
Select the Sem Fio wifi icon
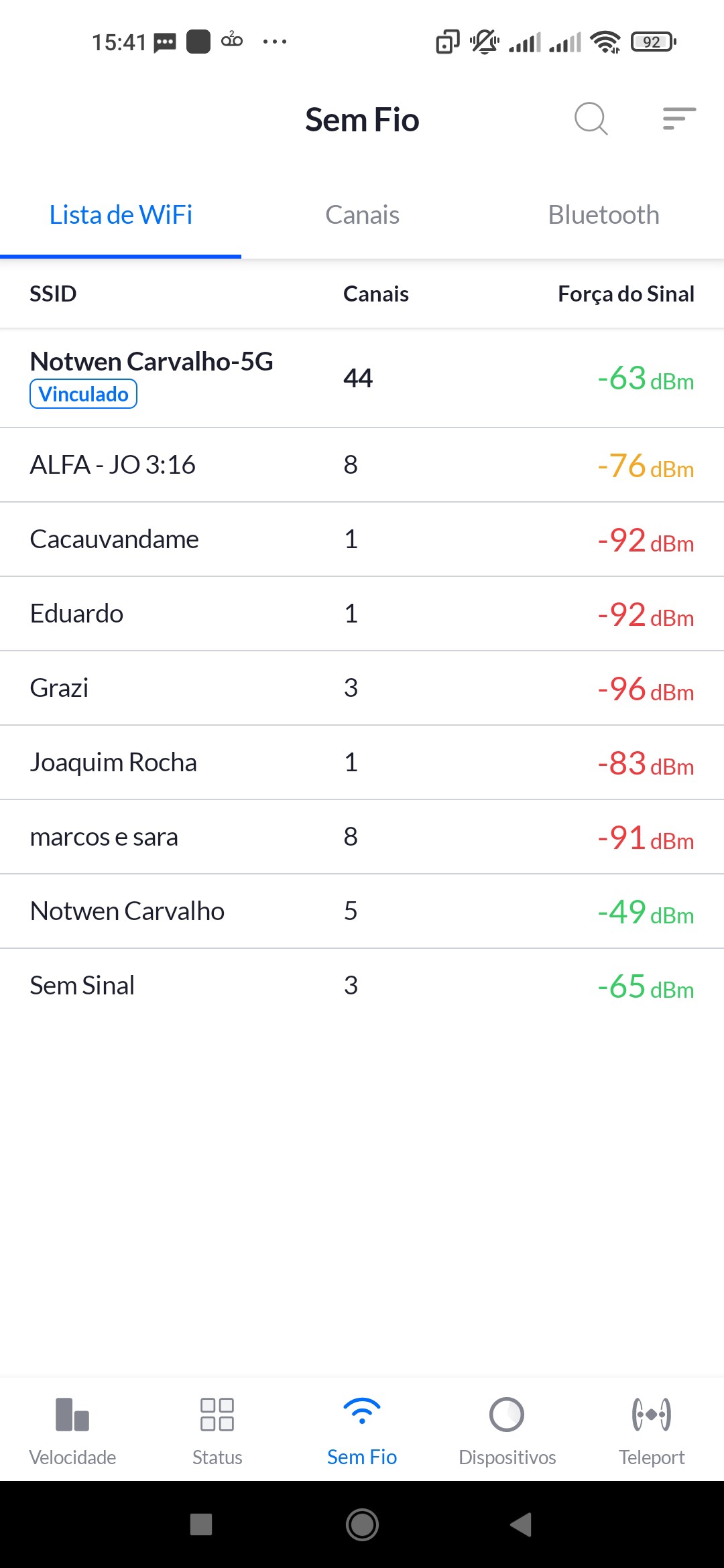362,1412
